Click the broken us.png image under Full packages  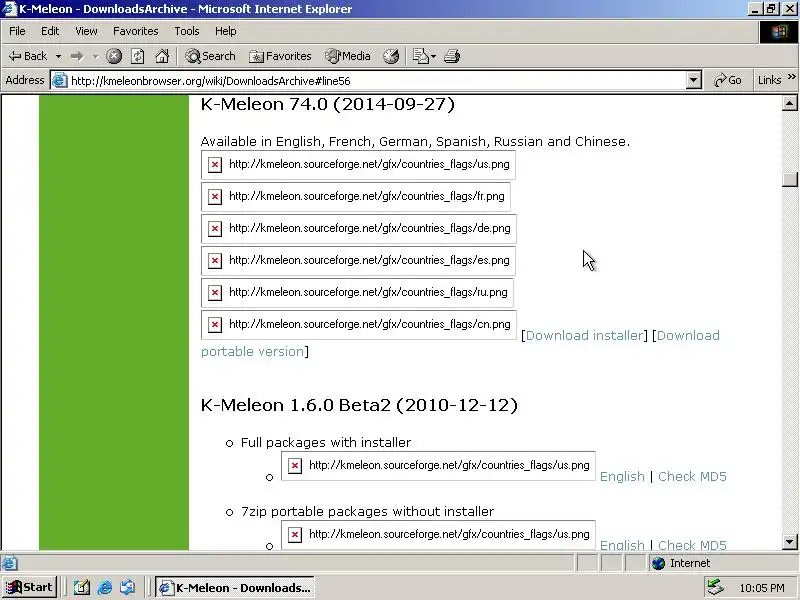pos(438,466)
